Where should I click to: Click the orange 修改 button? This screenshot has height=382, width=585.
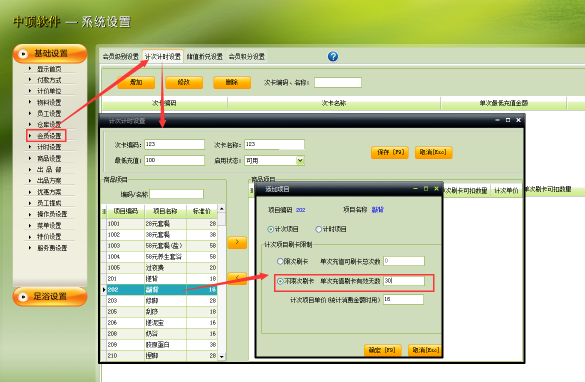(x=184, y=82)
